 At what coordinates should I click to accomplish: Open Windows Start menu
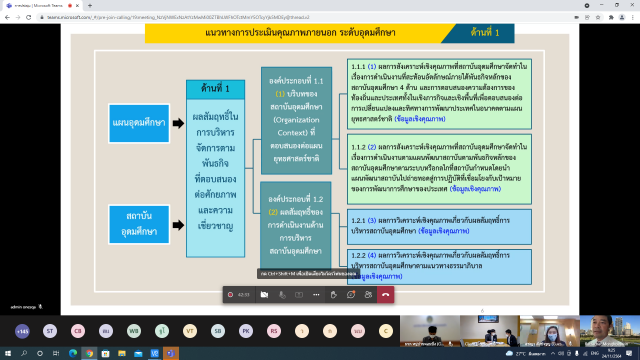[8, 353]
